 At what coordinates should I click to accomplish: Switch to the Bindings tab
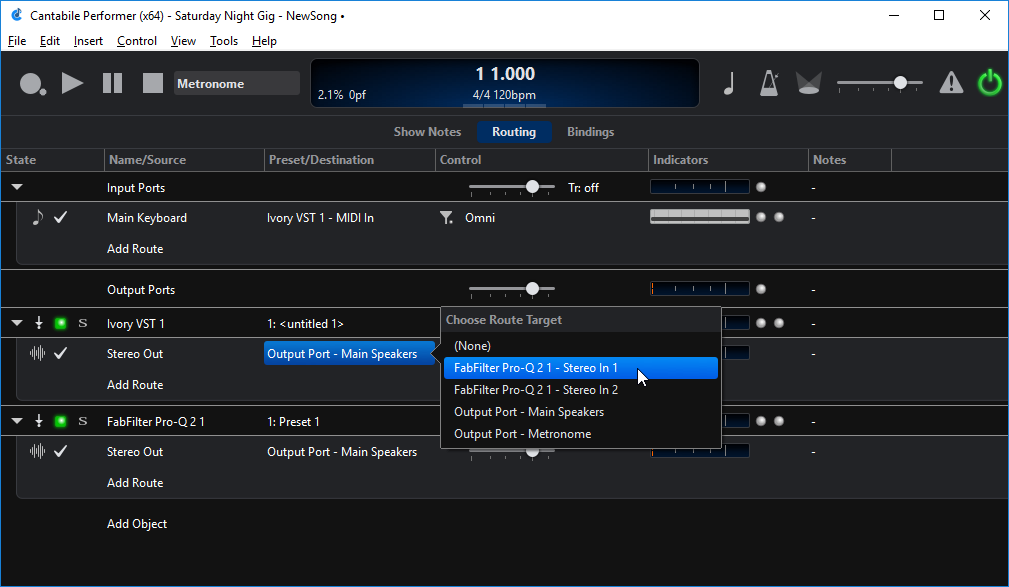coord(591,132)
